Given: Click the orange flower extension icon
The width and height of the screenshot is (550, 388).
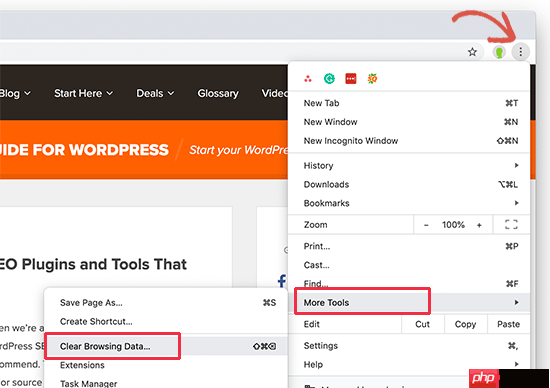Looking at the screenshot, I should [372, 79].
